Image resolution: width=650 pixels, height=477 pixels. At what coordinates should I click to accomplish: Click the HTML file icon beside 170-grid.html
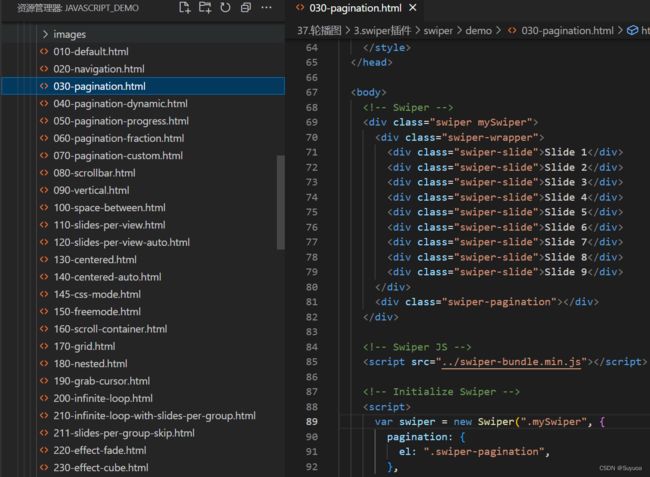[44, 346]
